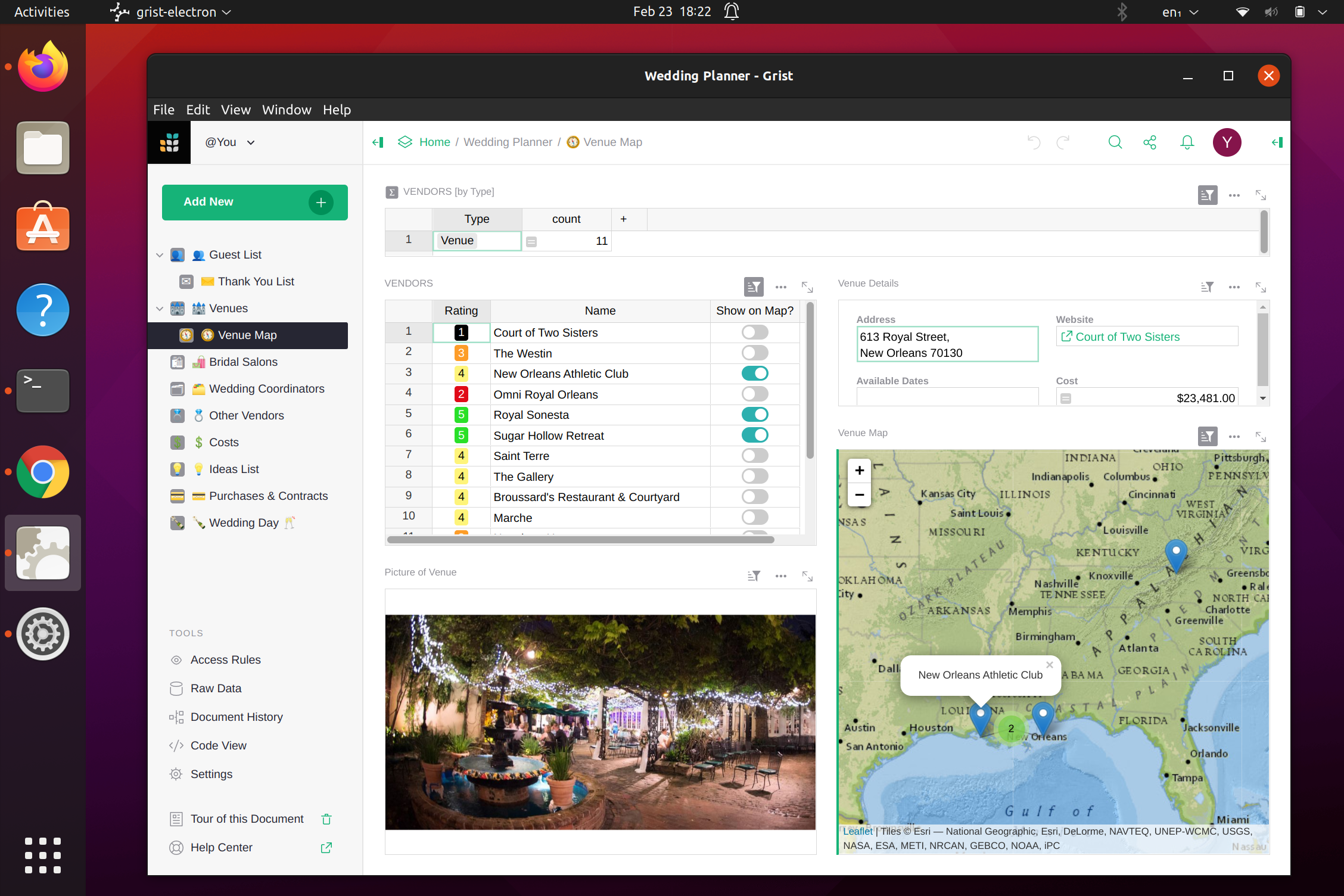Click the share icon in the header

point(1150,142)
